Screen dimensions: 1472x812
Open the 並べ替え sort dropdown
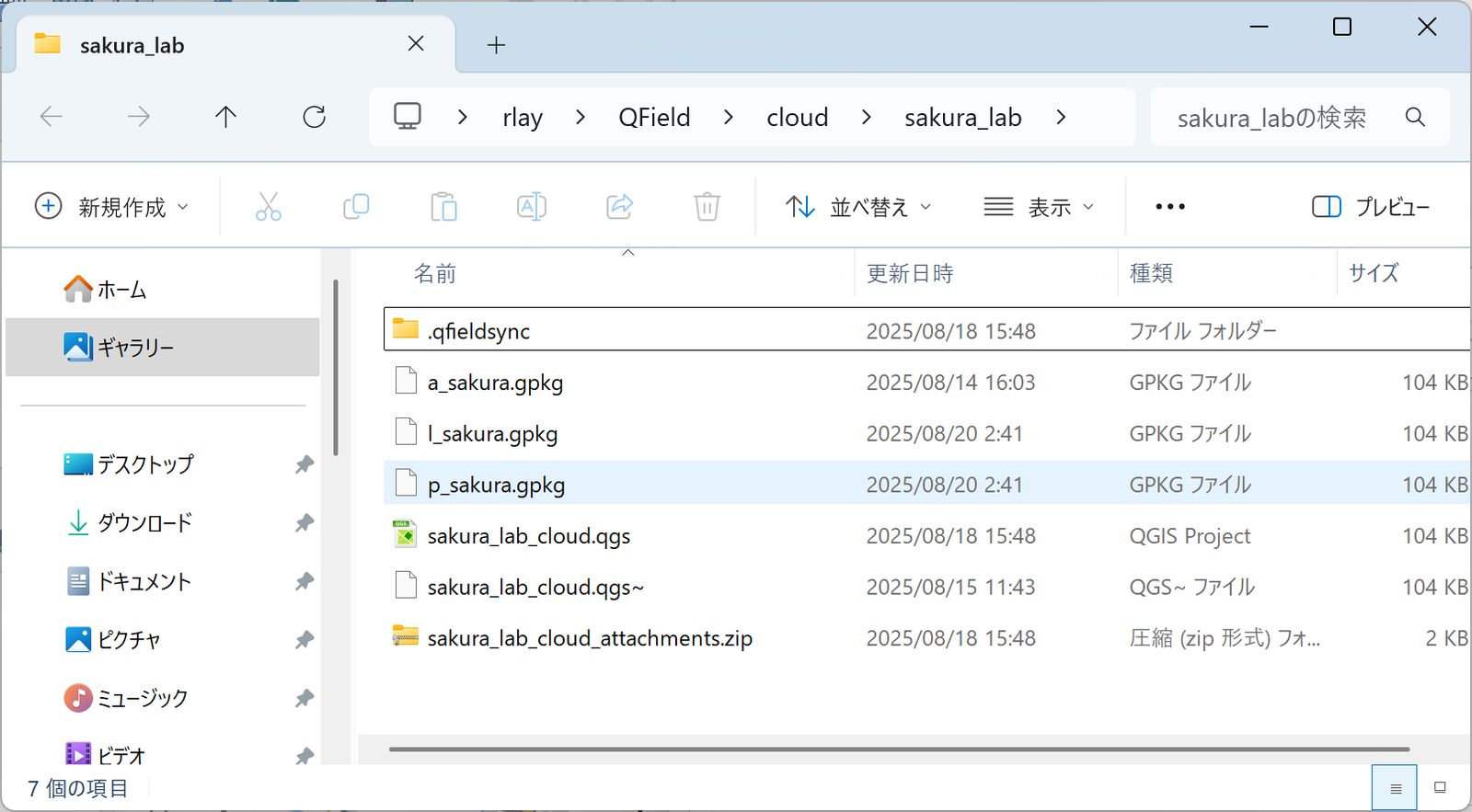(858, 207)
